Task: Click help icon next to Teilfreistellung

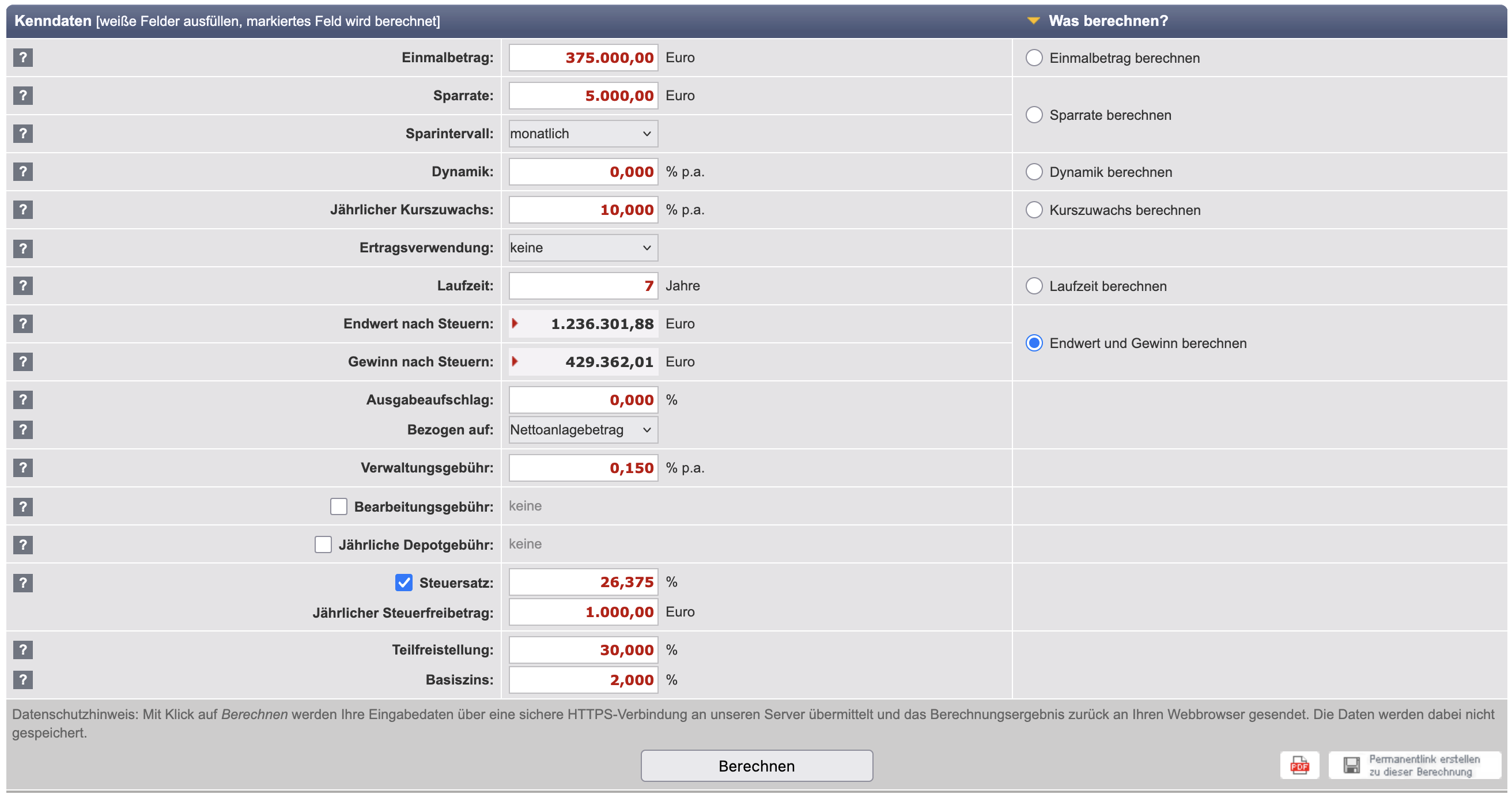Action: [x=23, y=649]
